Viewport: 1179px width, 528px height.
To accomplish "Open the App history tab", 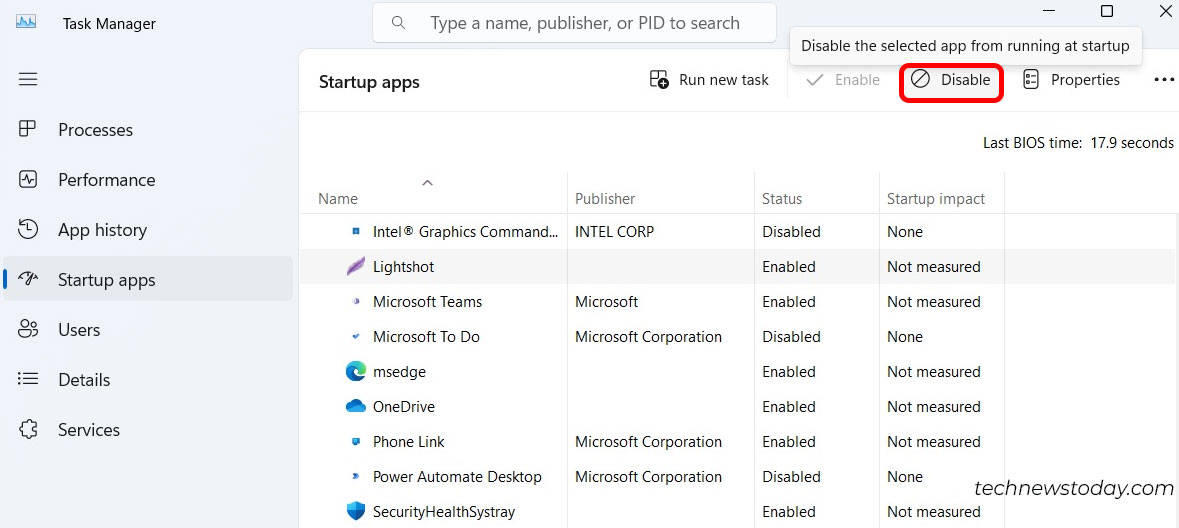I will pos(148,229).
